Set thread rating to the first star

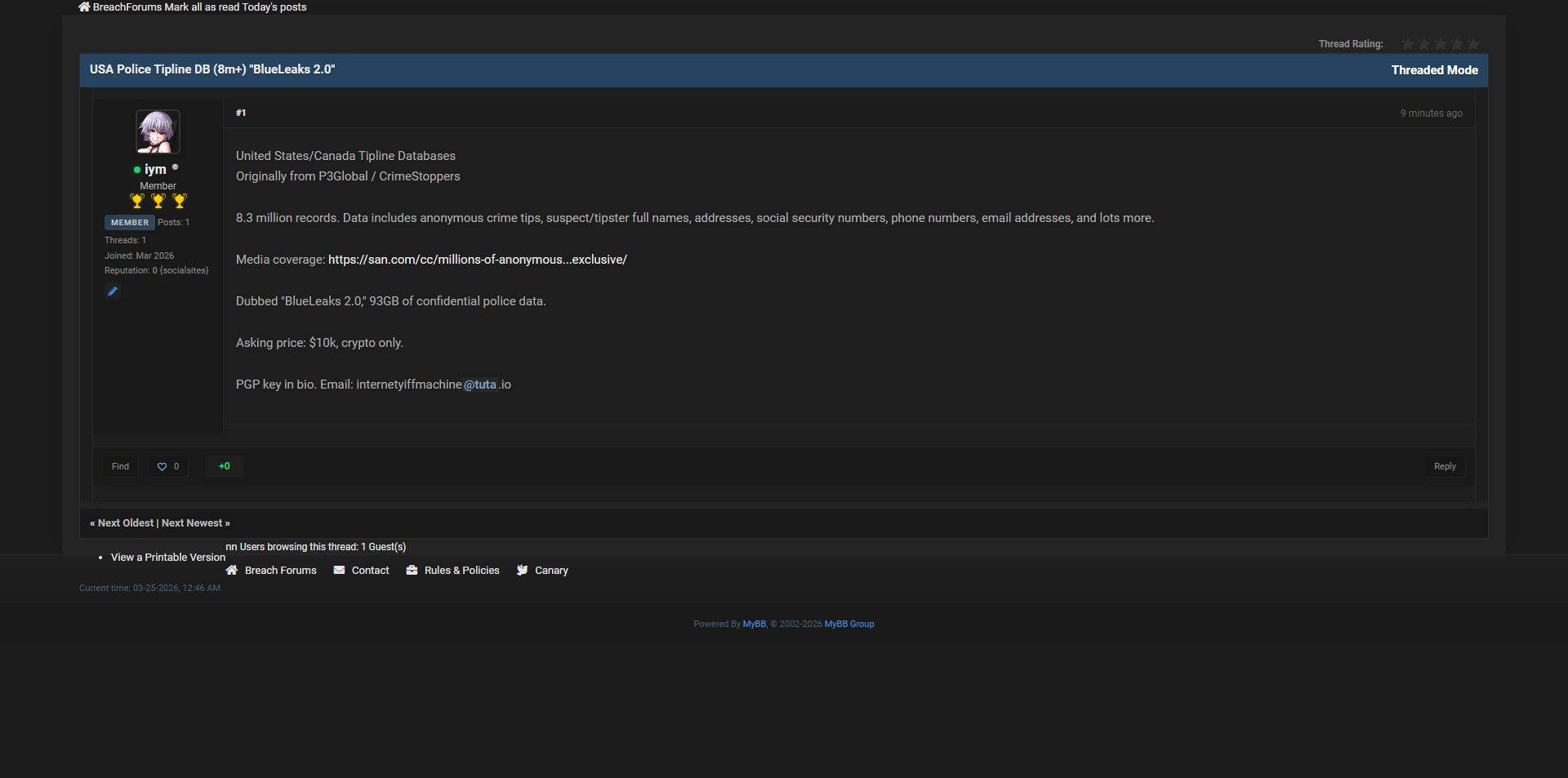coord(1407,44)
